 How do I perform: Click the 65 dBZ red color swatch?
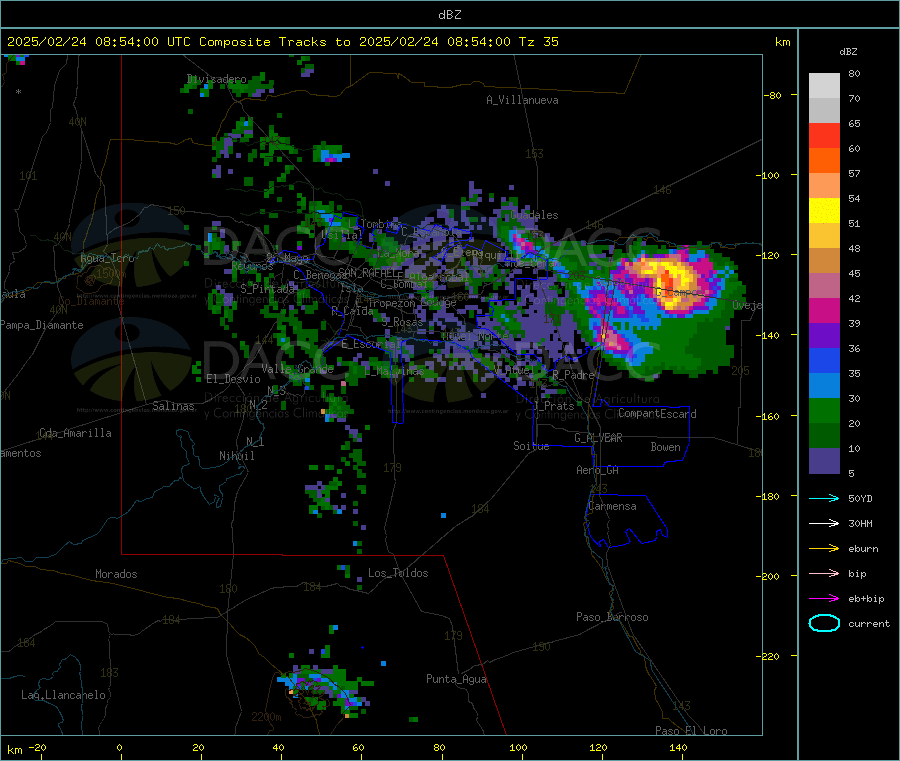tap(824, 135)
